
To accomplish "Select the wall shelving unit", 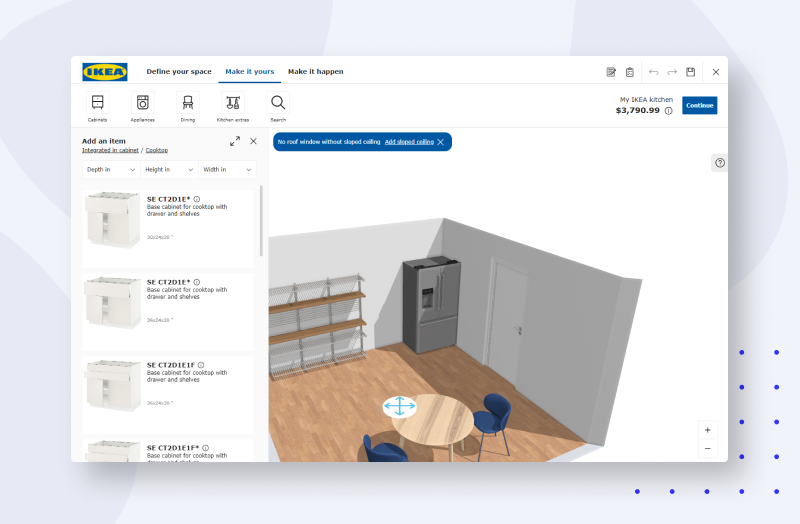I will (317, 327).
